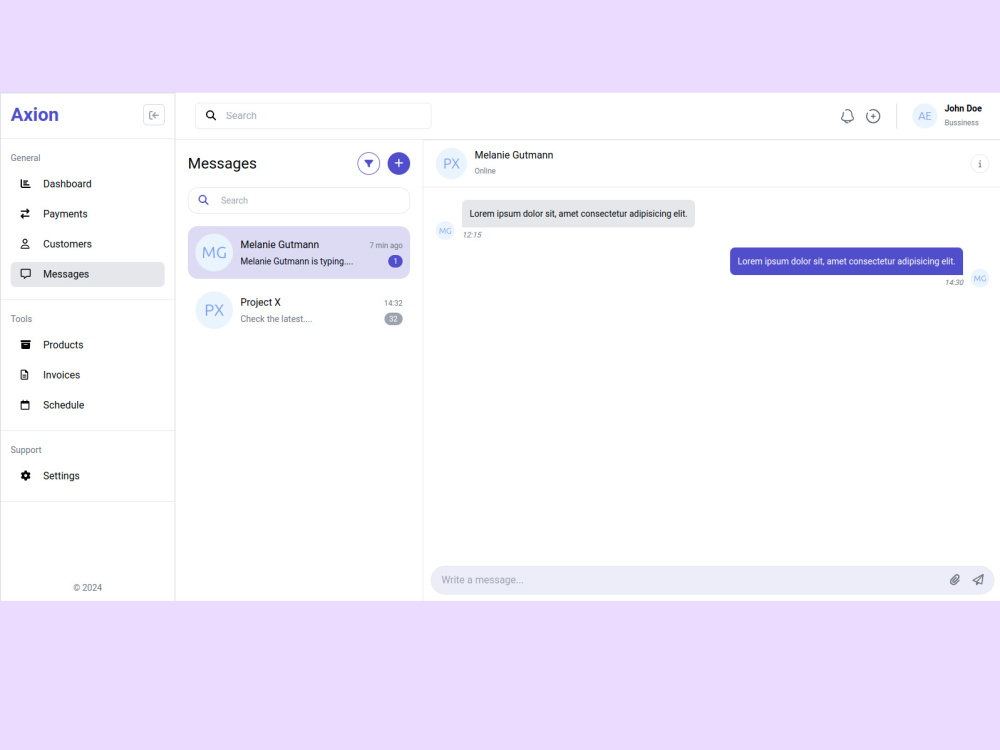
Task: Open conversation info icon
Action: point(980,164)
